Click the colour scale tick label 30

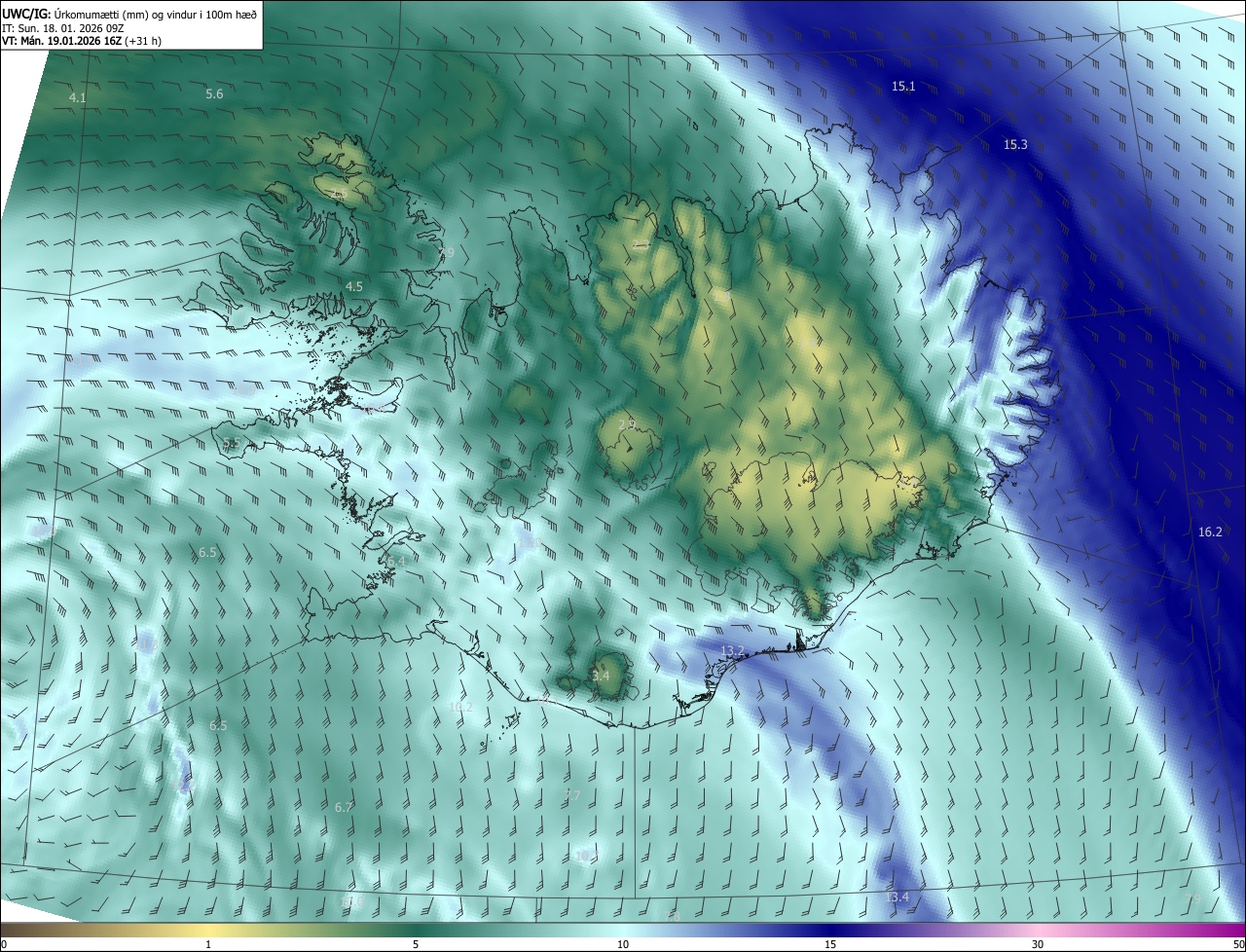[x=1038, y=944]
